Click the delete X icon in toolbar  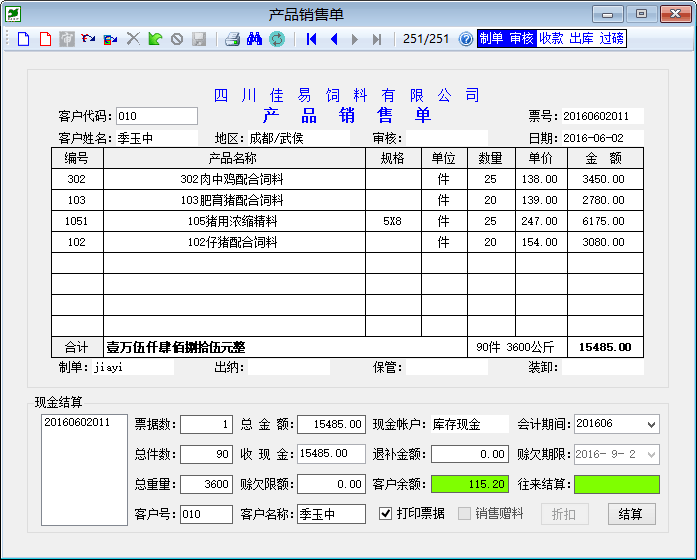coord(132,39)
